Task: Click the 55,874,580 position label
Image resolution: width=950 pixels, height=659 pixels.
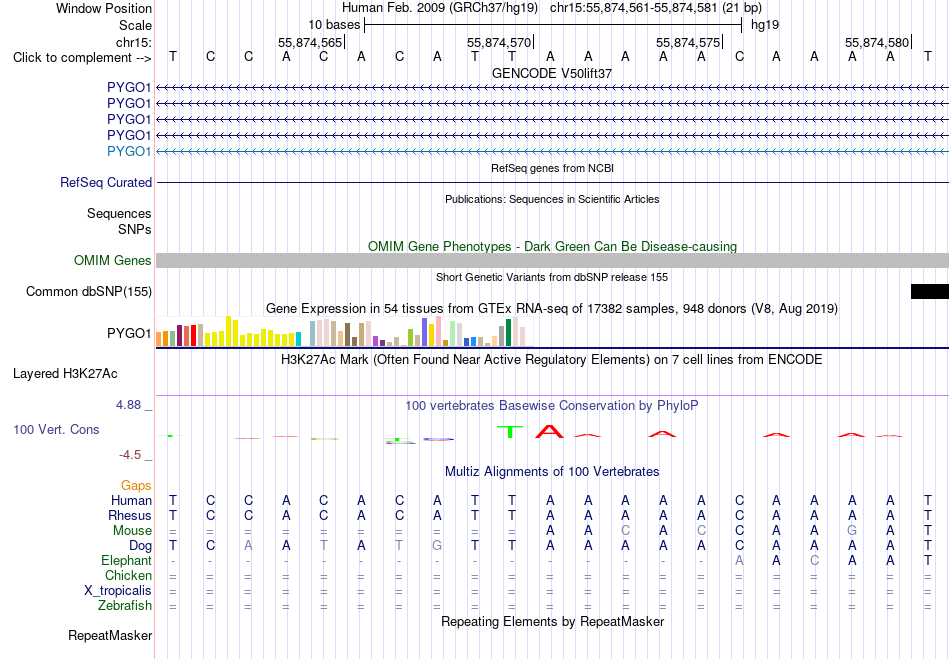Action: coord(877,42)
